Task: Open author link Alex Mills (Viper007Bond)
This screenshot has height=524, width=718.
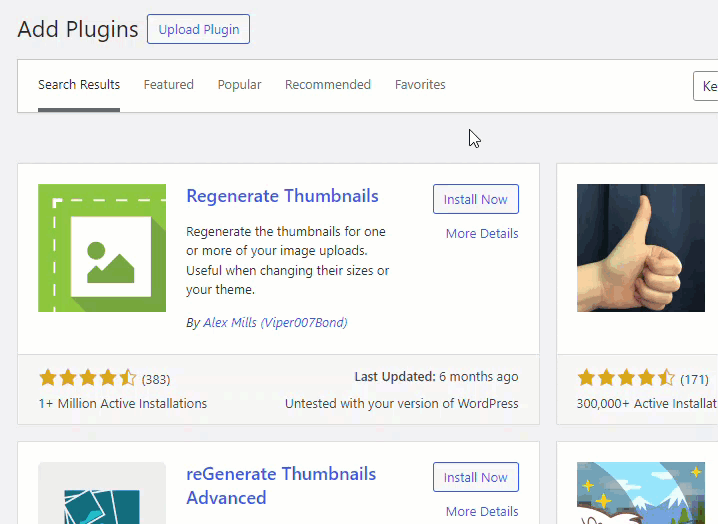Action: 275,322
